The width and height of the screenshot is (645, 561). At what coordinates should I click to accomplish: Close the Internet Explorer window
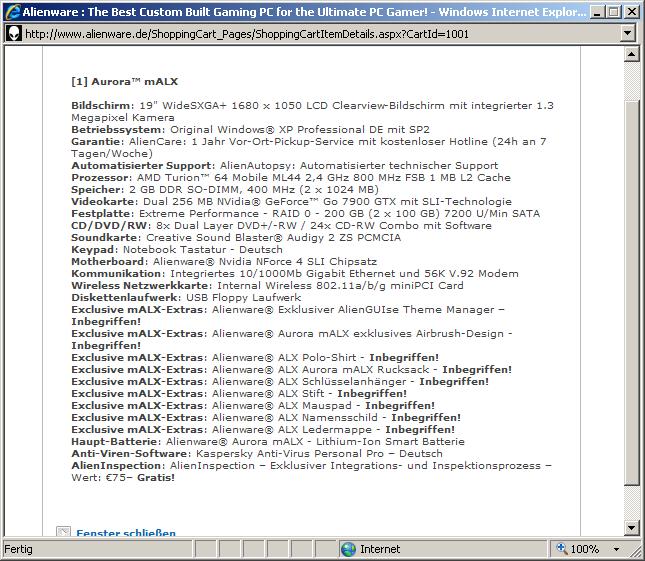[x=632, y=12]
